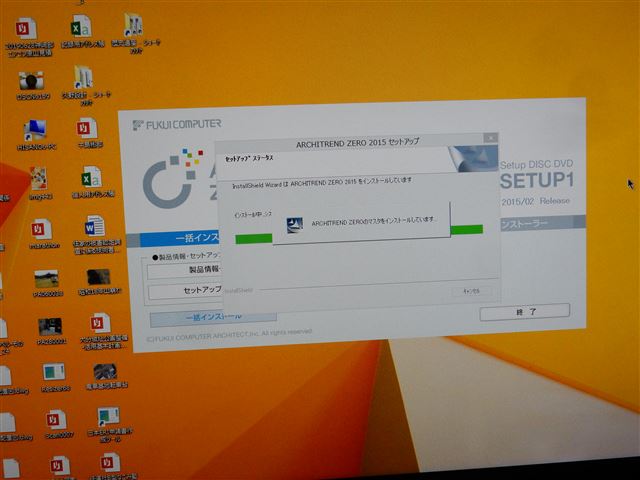Open the green map shortcut icon
The image size is (640, 480).
pyautogui.click(x=109, y=417)
